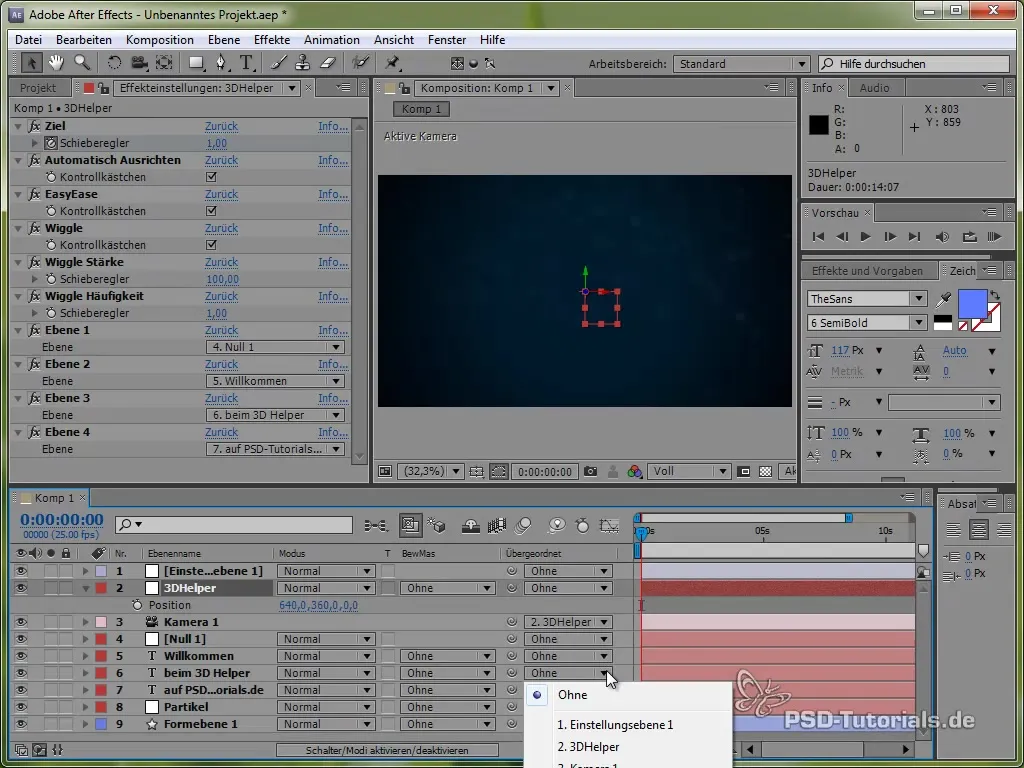This screenshot has width=1024, height=768.
Task: Select the Selection arrow tool
Action: [x=31, y=63]
